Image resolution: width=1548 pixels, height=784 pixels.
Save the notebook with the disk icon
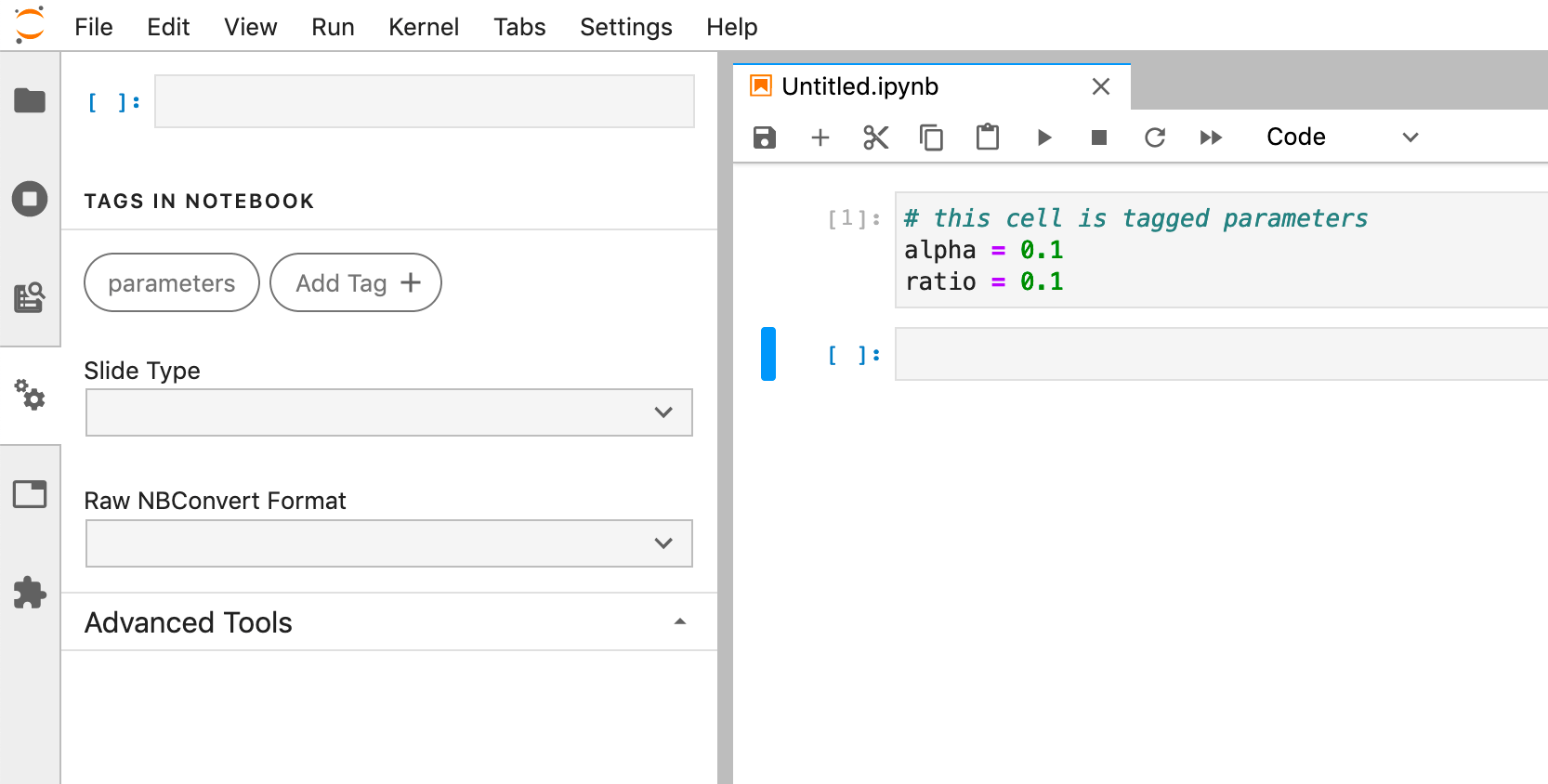pyautogui.click(x=764, y=137)
